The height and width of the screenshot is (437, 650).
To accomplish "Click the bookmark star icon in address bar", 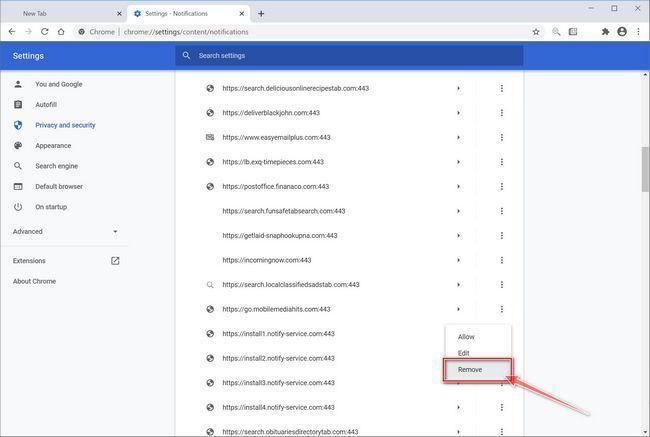I will [536, 32].
